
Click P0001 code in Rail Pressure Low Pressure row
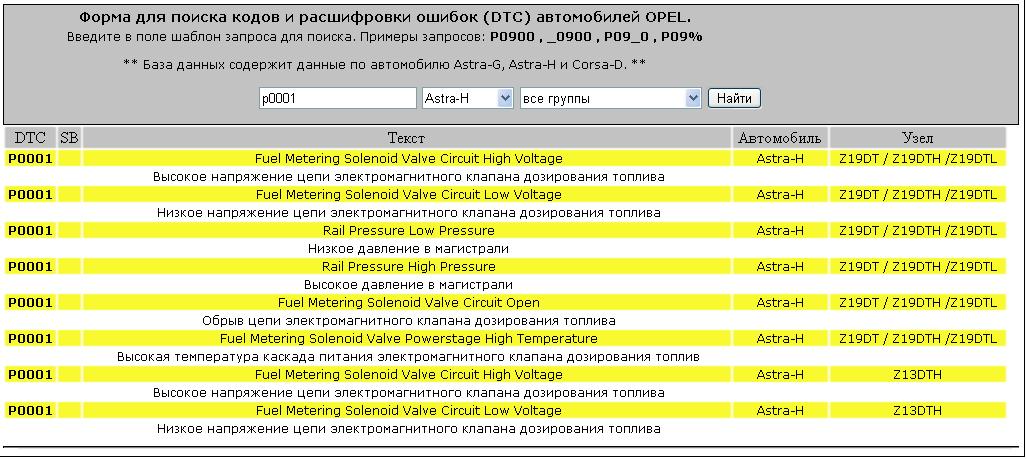(x=30, y=231)
